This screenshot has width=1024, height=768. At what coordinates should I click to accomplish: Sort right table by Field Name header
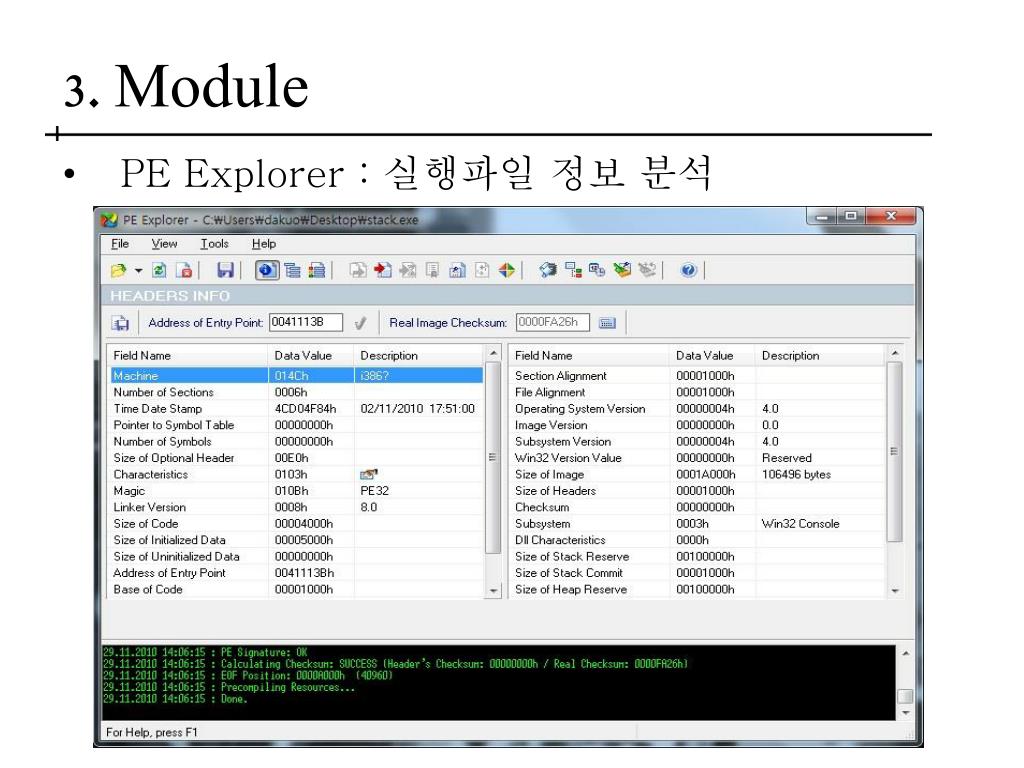click(590, 355)
